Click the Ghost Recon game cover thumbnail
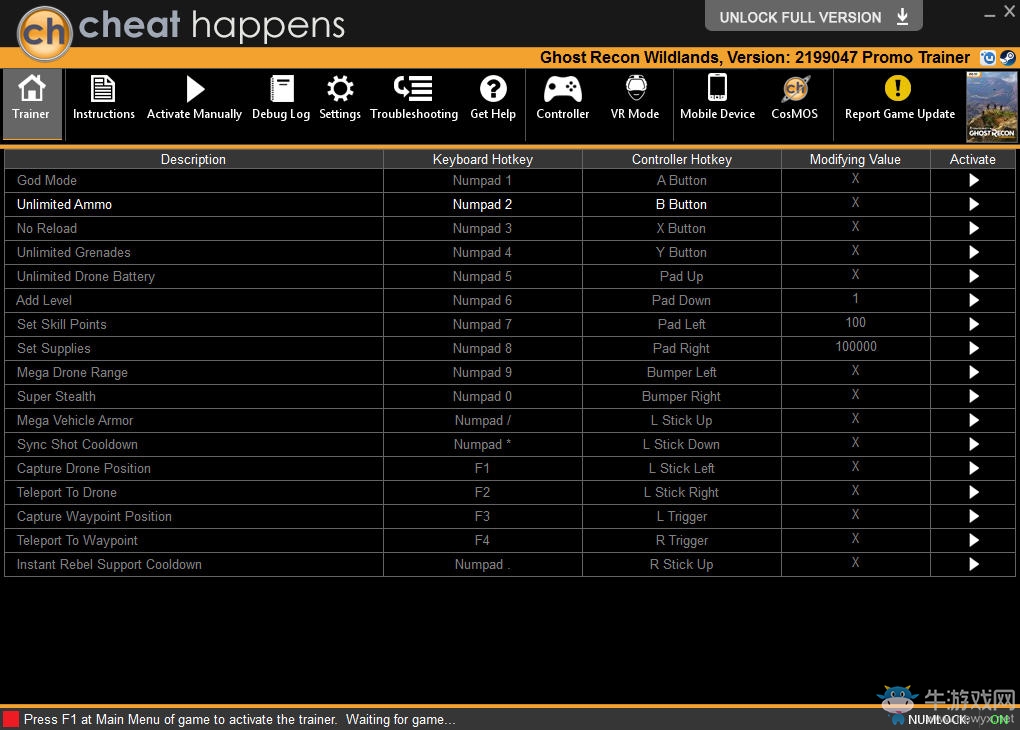The height and width of the screenshot is (730, 1020). (991, 107)
